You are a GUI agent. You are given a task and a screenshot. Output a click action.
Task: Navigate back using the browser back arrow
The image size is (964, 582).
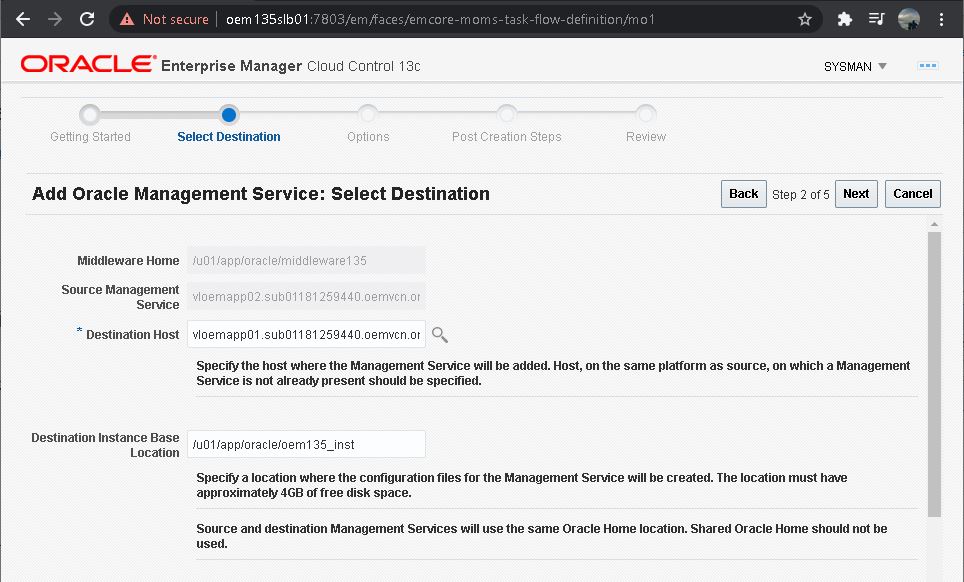22,18
